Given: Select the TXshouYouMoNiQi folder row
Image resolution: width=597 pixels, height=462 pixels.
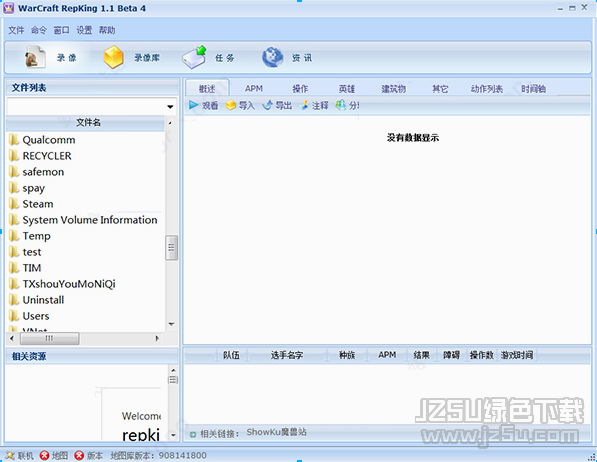Looking at the screenshot, I should click(x=86, y=284).
